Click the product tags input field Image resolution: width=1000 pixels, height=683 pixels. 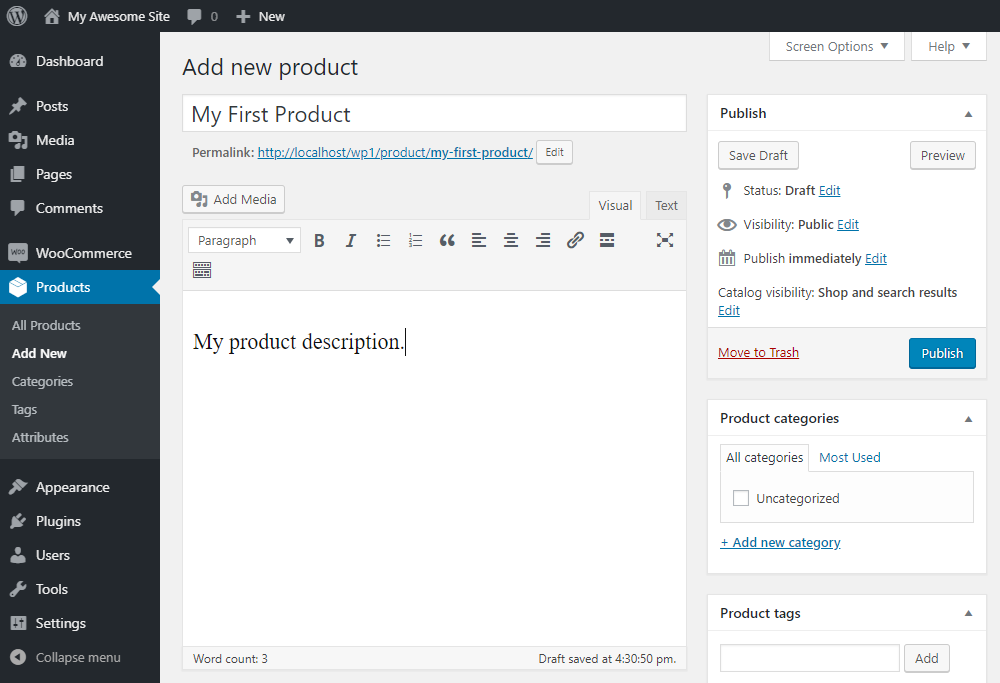click(x=809, y=658)
